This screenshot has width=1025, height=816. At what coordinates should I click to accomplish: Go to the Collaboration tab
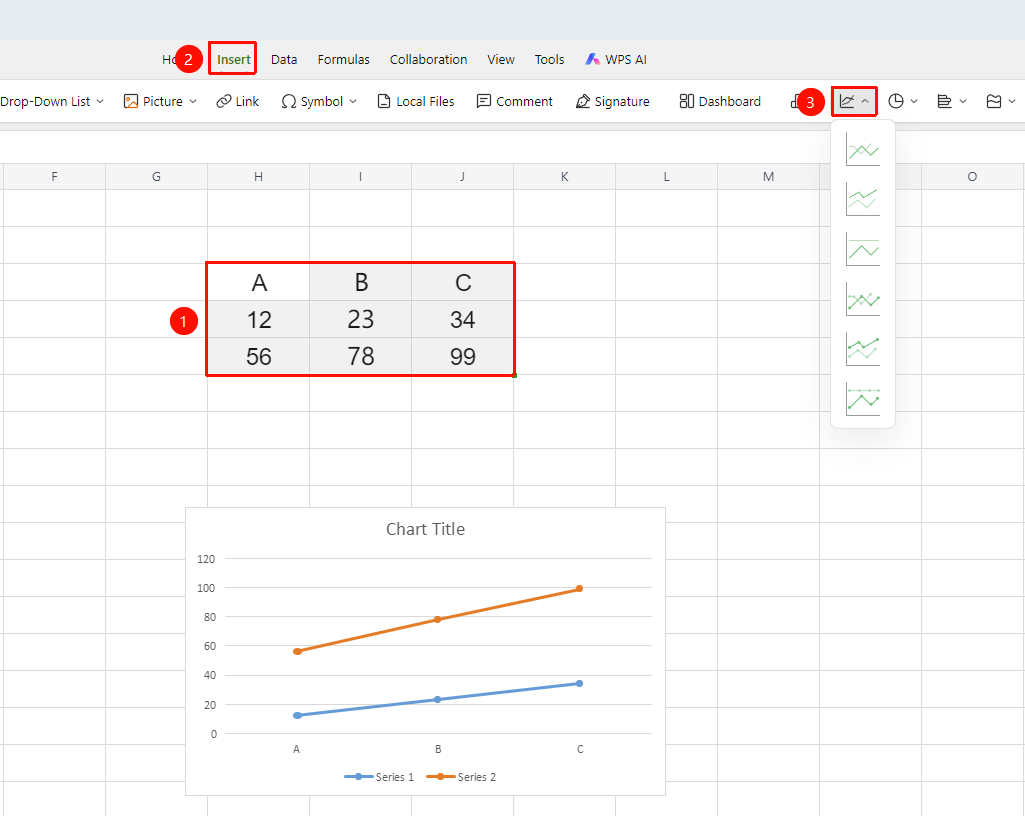(428, 60)
